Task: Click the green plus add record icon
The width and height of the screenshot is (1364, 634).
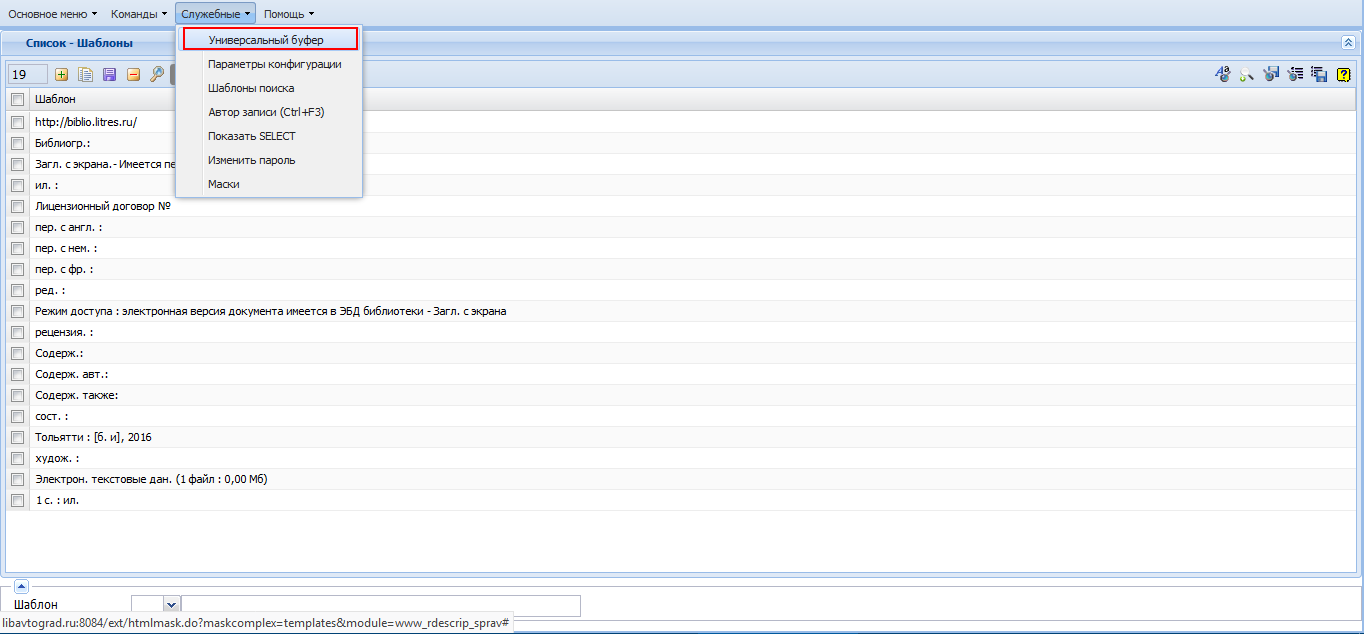Action: coord(62,74)
